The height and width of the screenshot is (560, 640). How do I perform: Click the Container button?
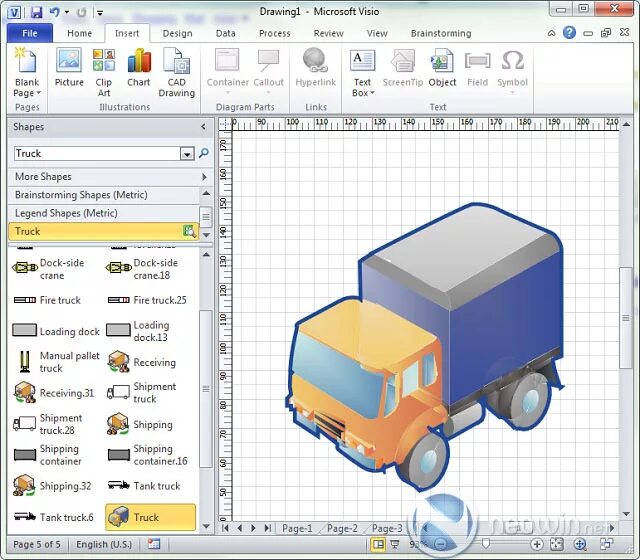pyautogui.click(x=228, y=70)
